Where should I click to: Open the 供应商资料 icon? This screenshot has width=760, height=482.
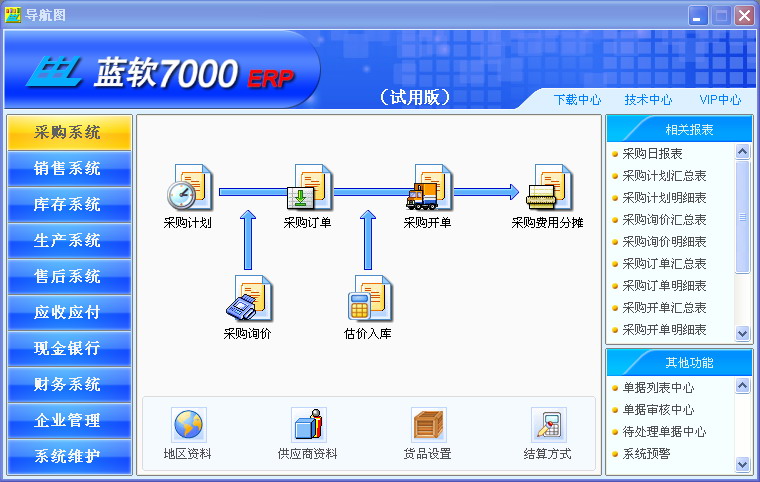click(x=307, y=426)
